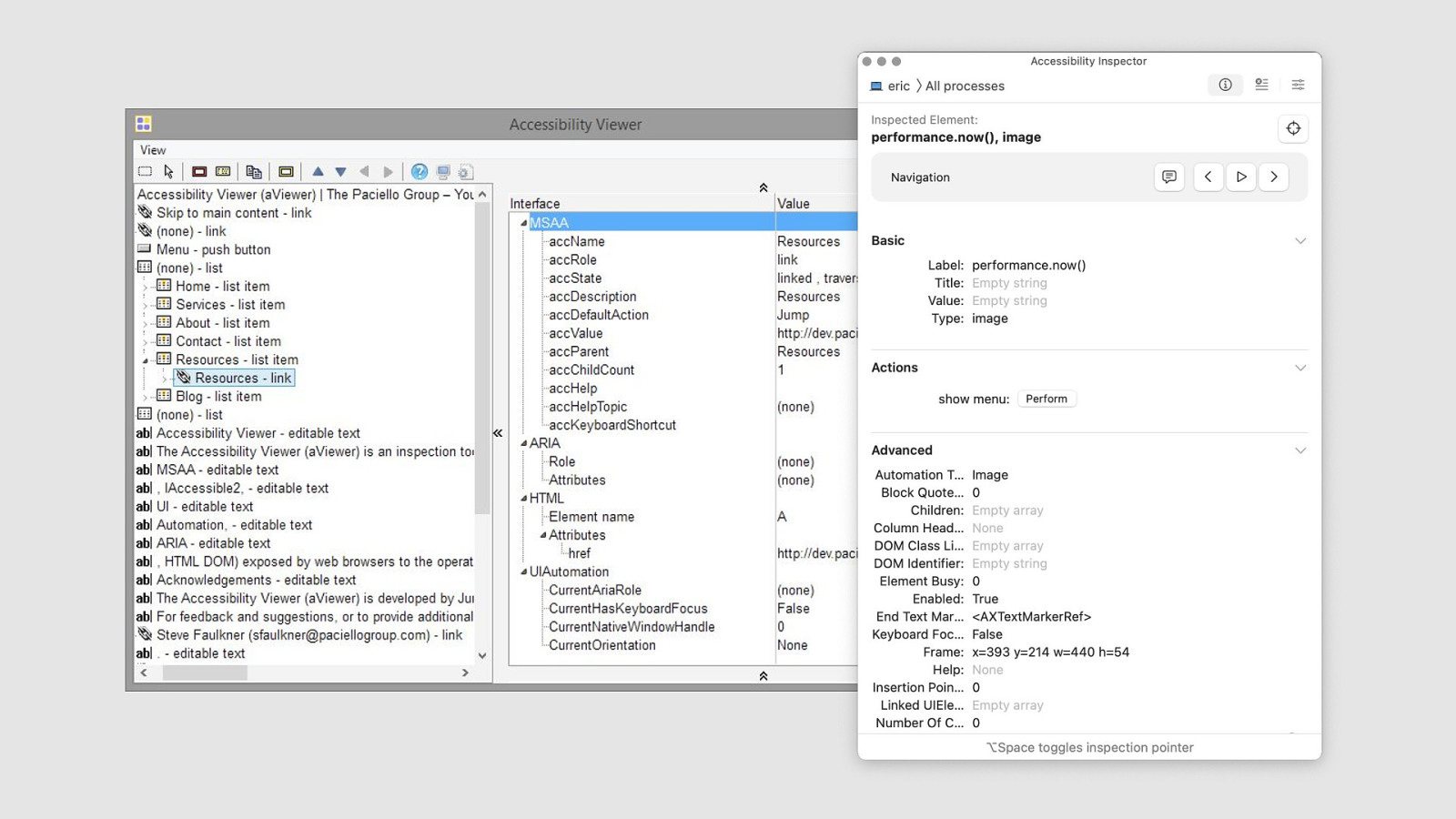Click the play button in Navigation bar
The image size is (1456, 819).
click(1241, 177)
